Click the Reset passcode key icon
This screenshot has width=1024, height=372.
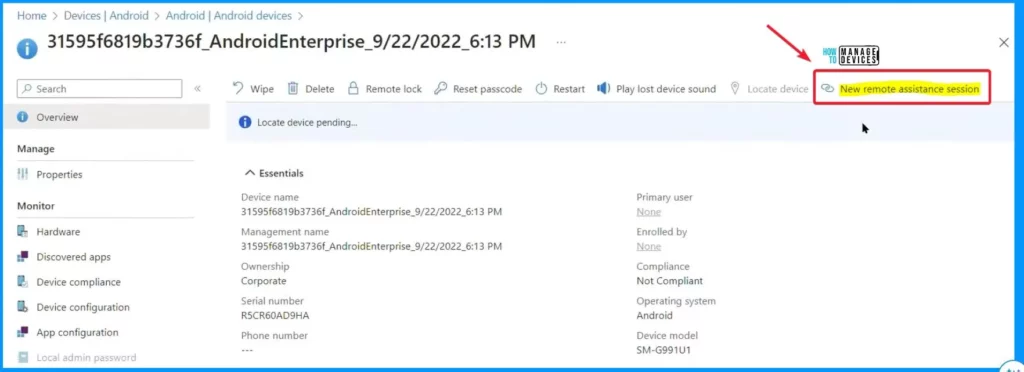click(441, 89)
